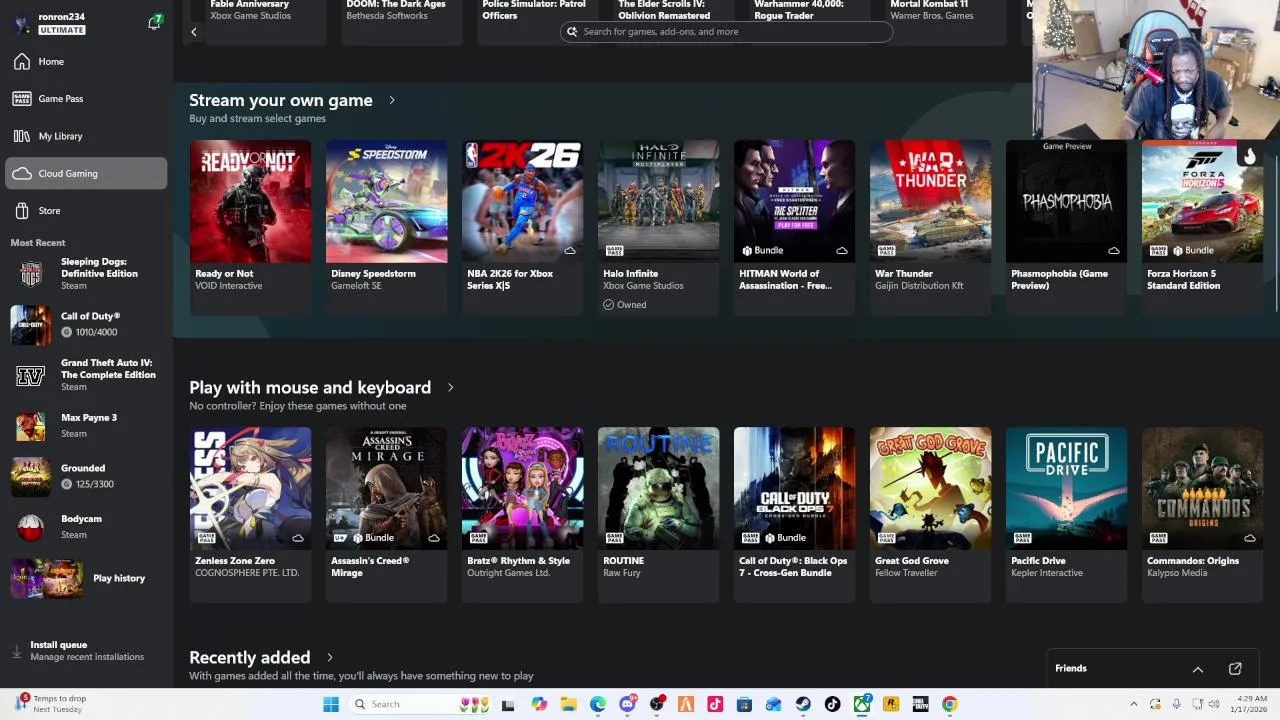
Task: Expand the Stream your own game section
Action: coord(392,101)
